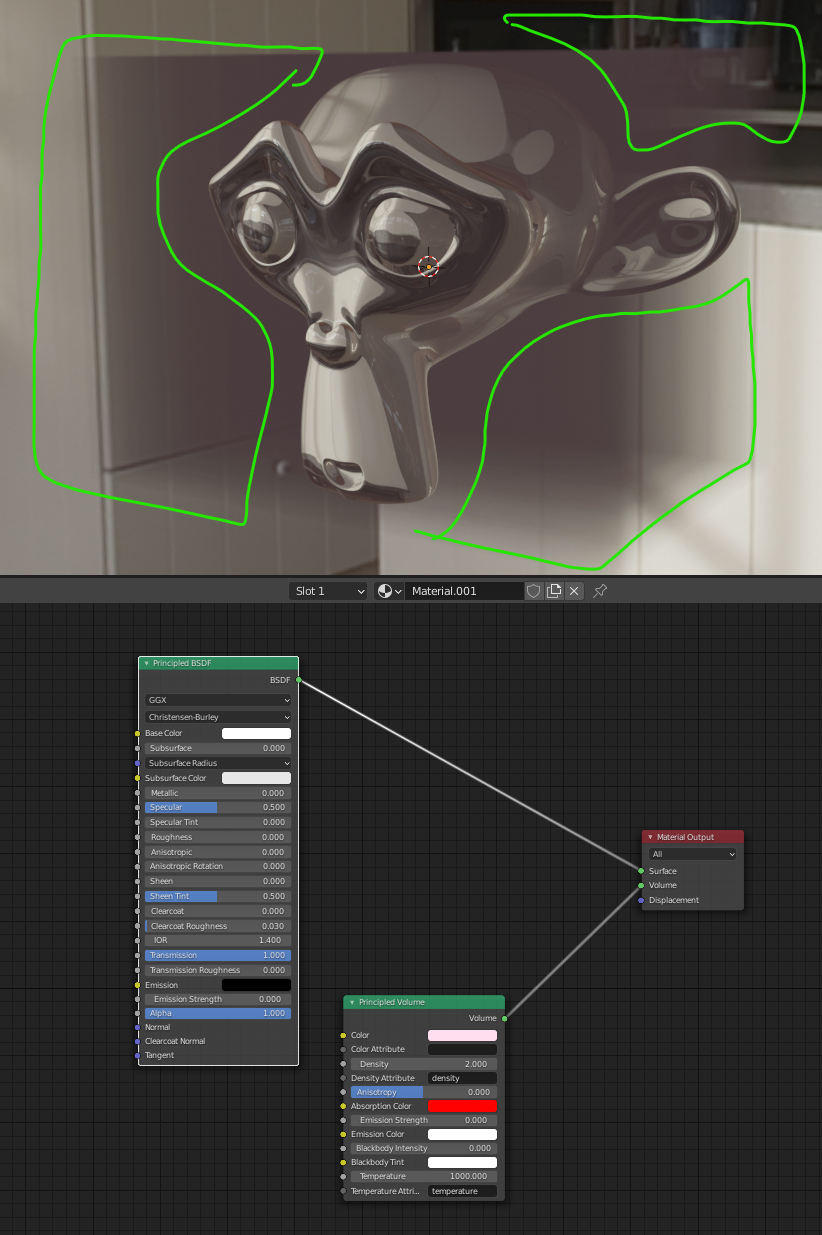This screenshot has width=822, height=1235.
Task: Click the Tangent input socket
Action: pyautogui.click(x=138, y=1055)
